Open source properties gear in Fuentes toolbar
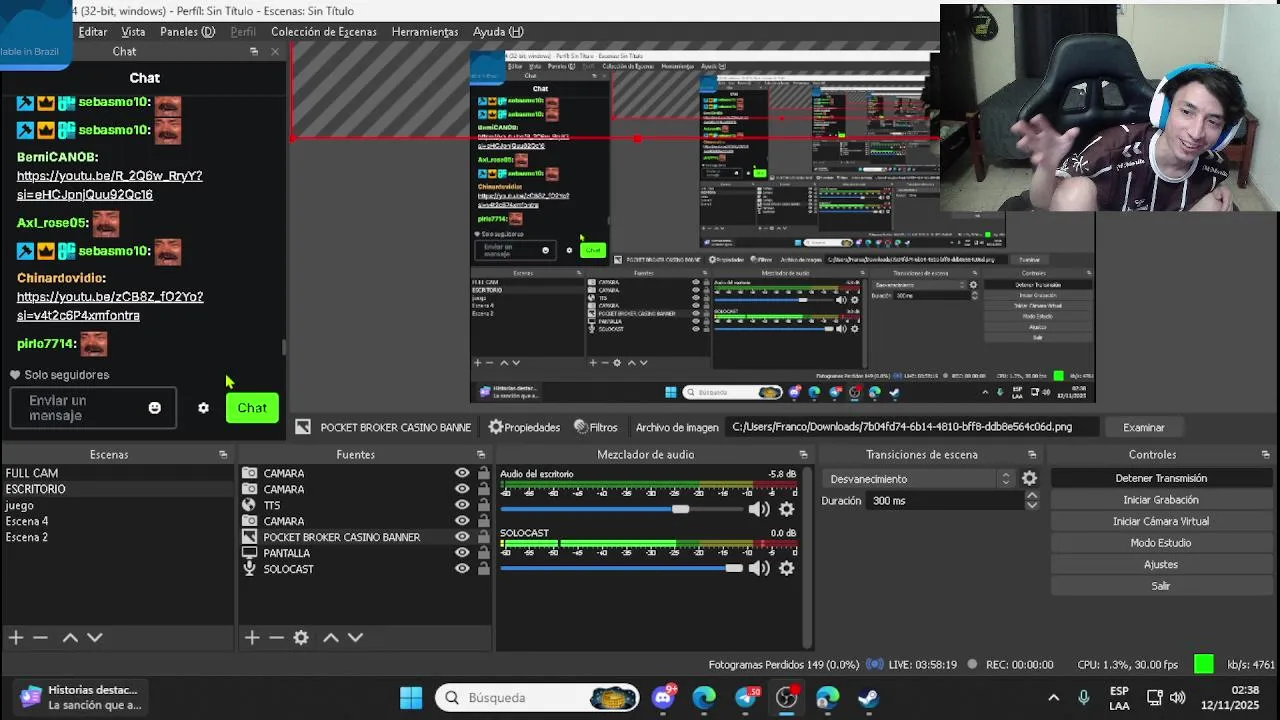The width and height of the screenshot is (1280, 720). click(301, 637)
